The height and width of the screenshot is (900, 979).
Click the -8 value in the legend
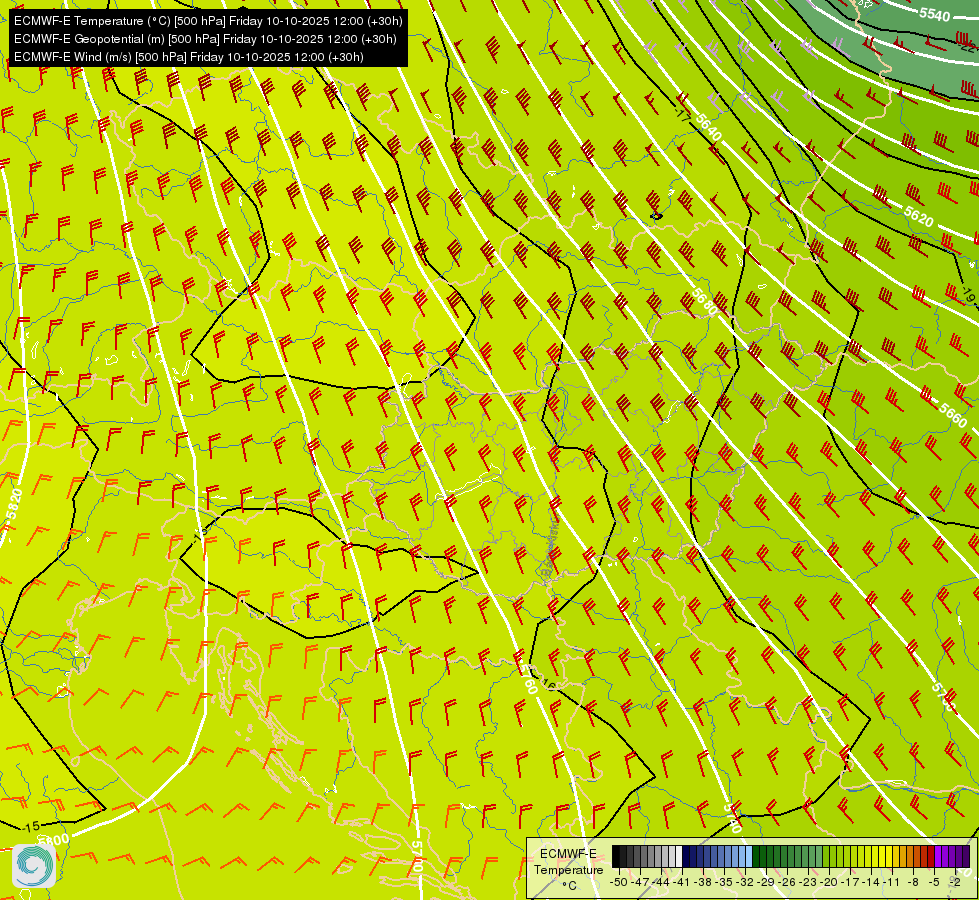[x=913, y=882]
